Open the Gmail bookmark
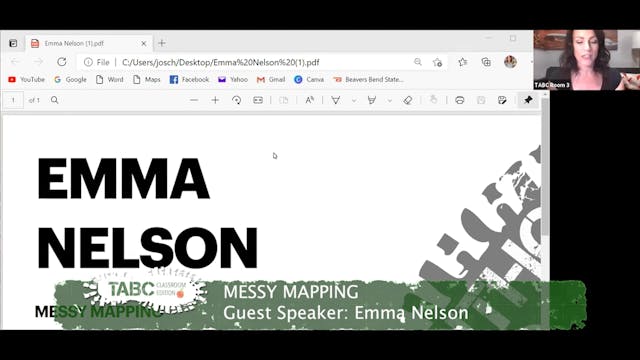Image resolution: width=640 pixels, height=360 pixels. point(271,80)
